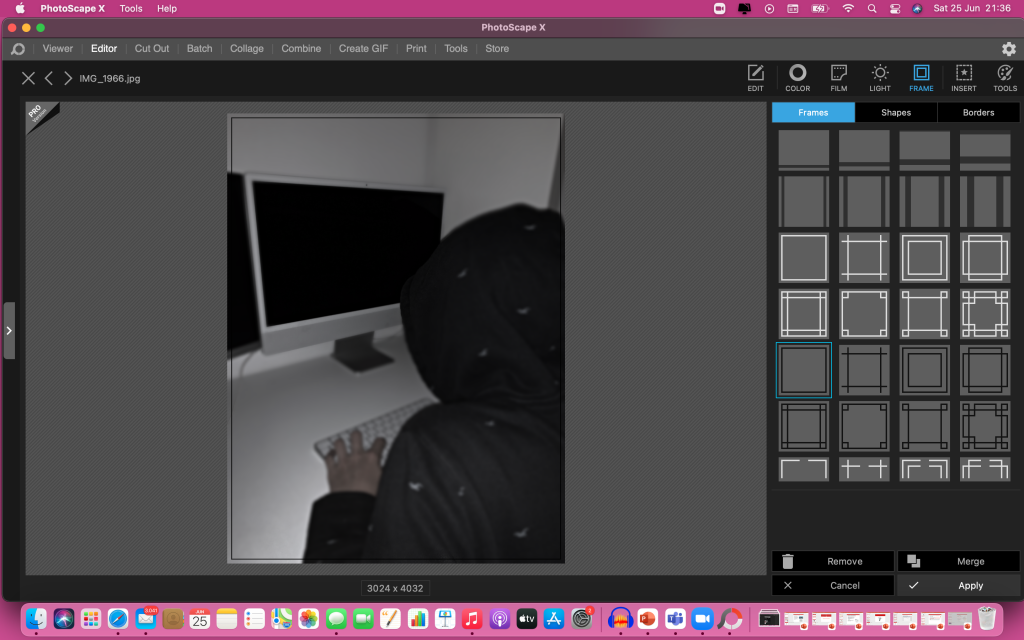Screen dimensions: 1024x640
Task: Open settings gear in PhotoScape toolbar
Action: 1008,49
